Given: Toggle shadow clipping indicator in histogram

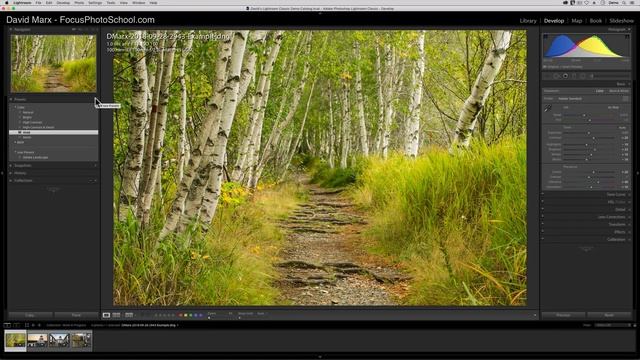Looking at the screenshot, I should pos(545,37).
